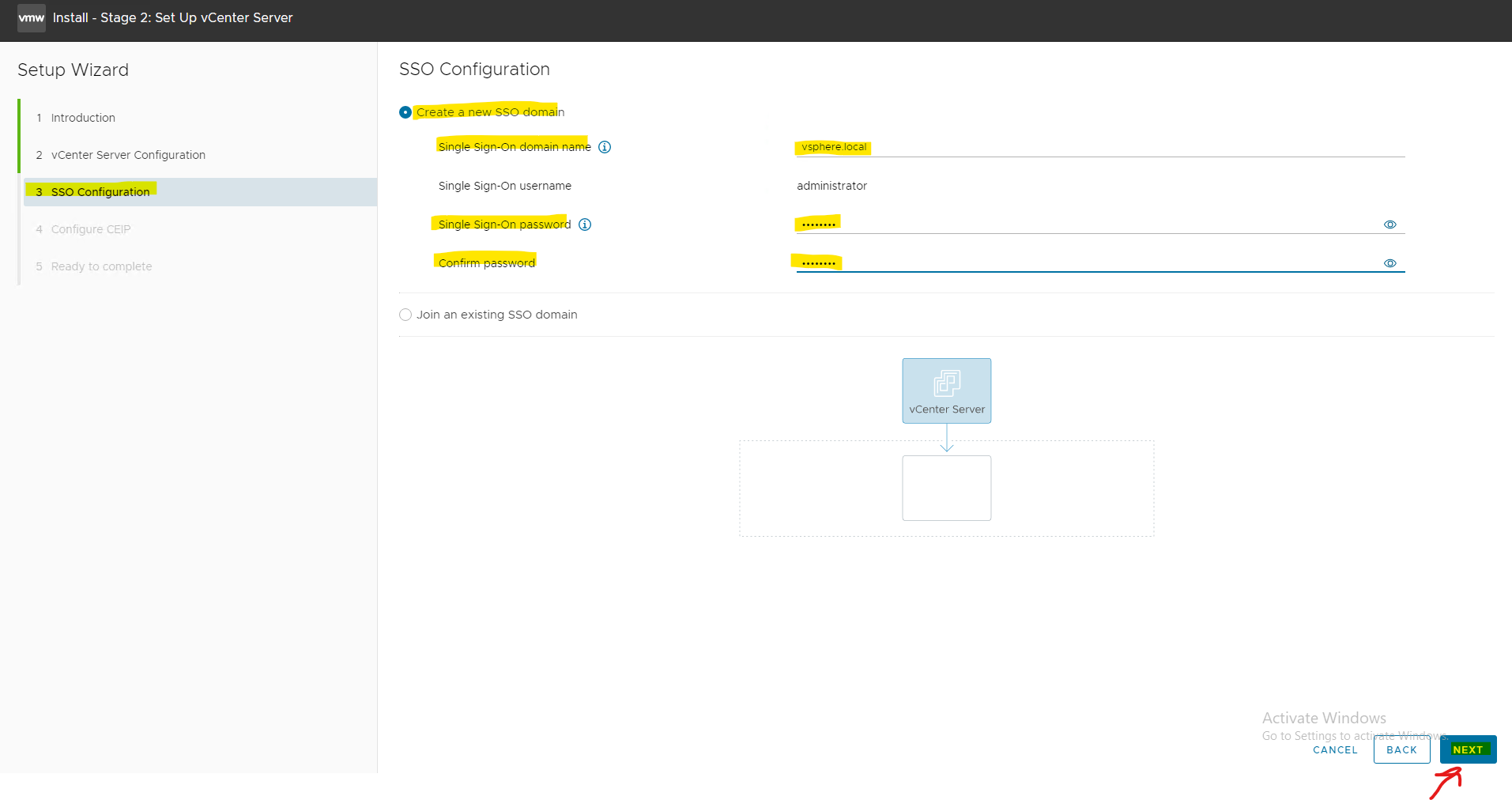Click the VMware logo in header
1512x800 pixels.
tap(32, 17)
